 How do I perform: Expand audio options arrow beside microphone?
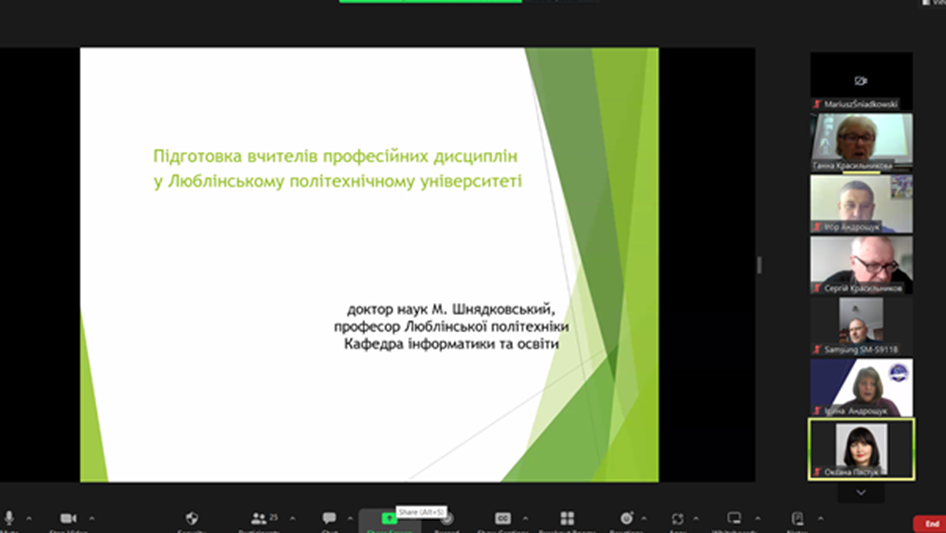(29, 518)
